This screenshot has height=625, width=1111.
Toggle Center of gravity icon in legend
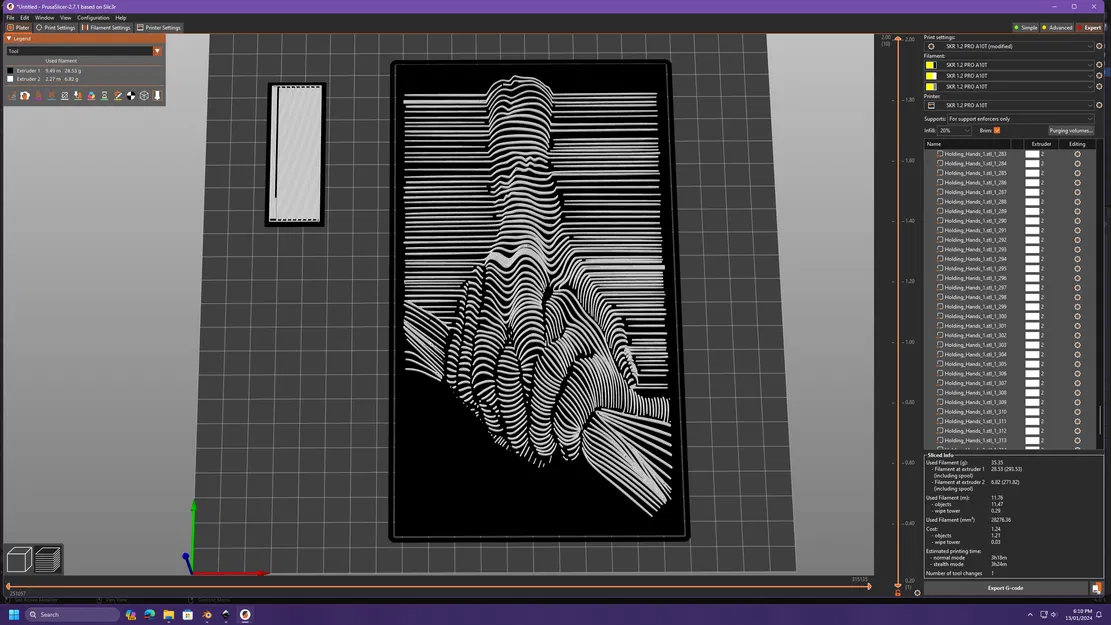[x=131, y=96]
